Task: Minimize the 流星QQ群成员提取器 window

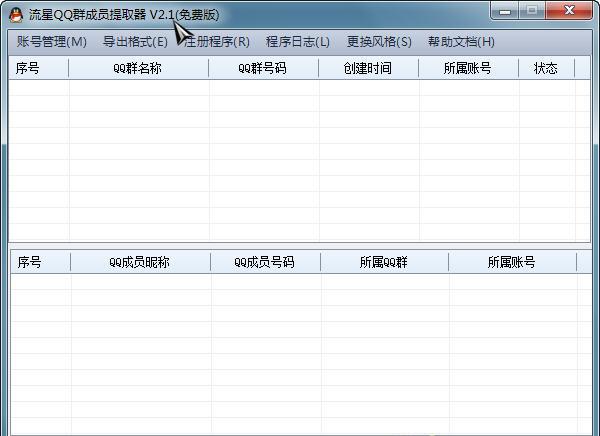Action: tap(506, 11)
